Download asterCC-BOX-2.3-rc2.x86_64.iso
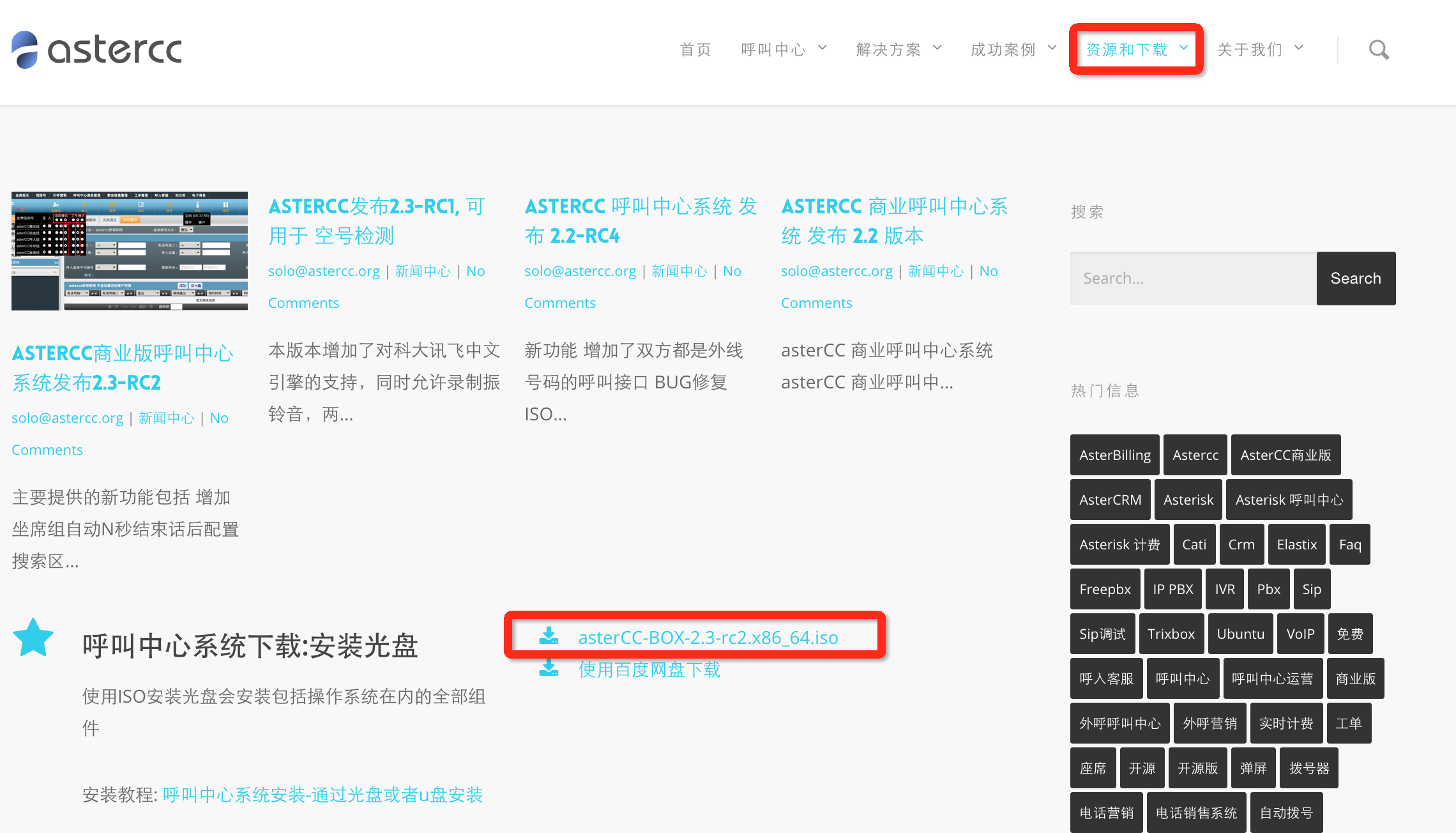Screen dimensions: 1456x833 coord(708,638)
